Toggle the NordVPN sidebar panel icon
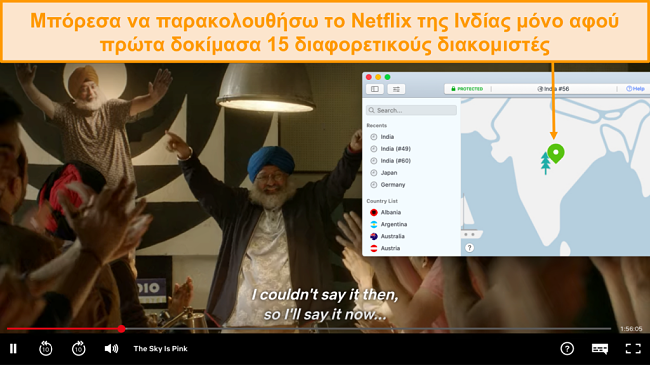Viewport: 650px width, 365px height. (x=375, y=89)
